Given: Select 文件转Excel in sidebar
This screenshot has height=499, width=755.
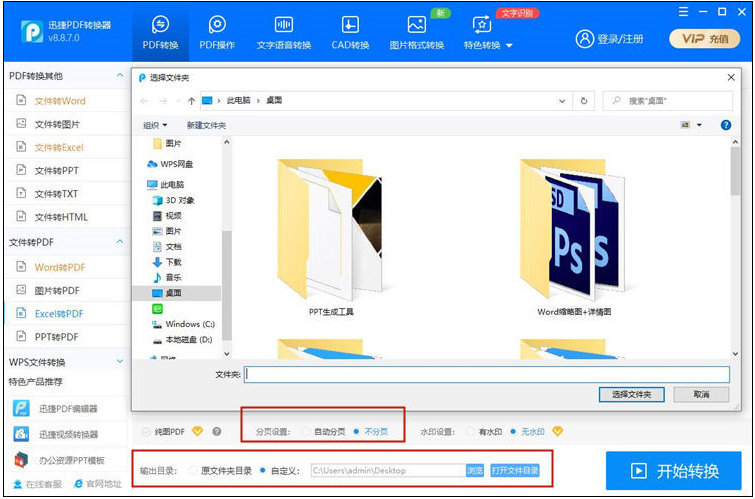Looking at the screenshot, I should click(59, 147).
